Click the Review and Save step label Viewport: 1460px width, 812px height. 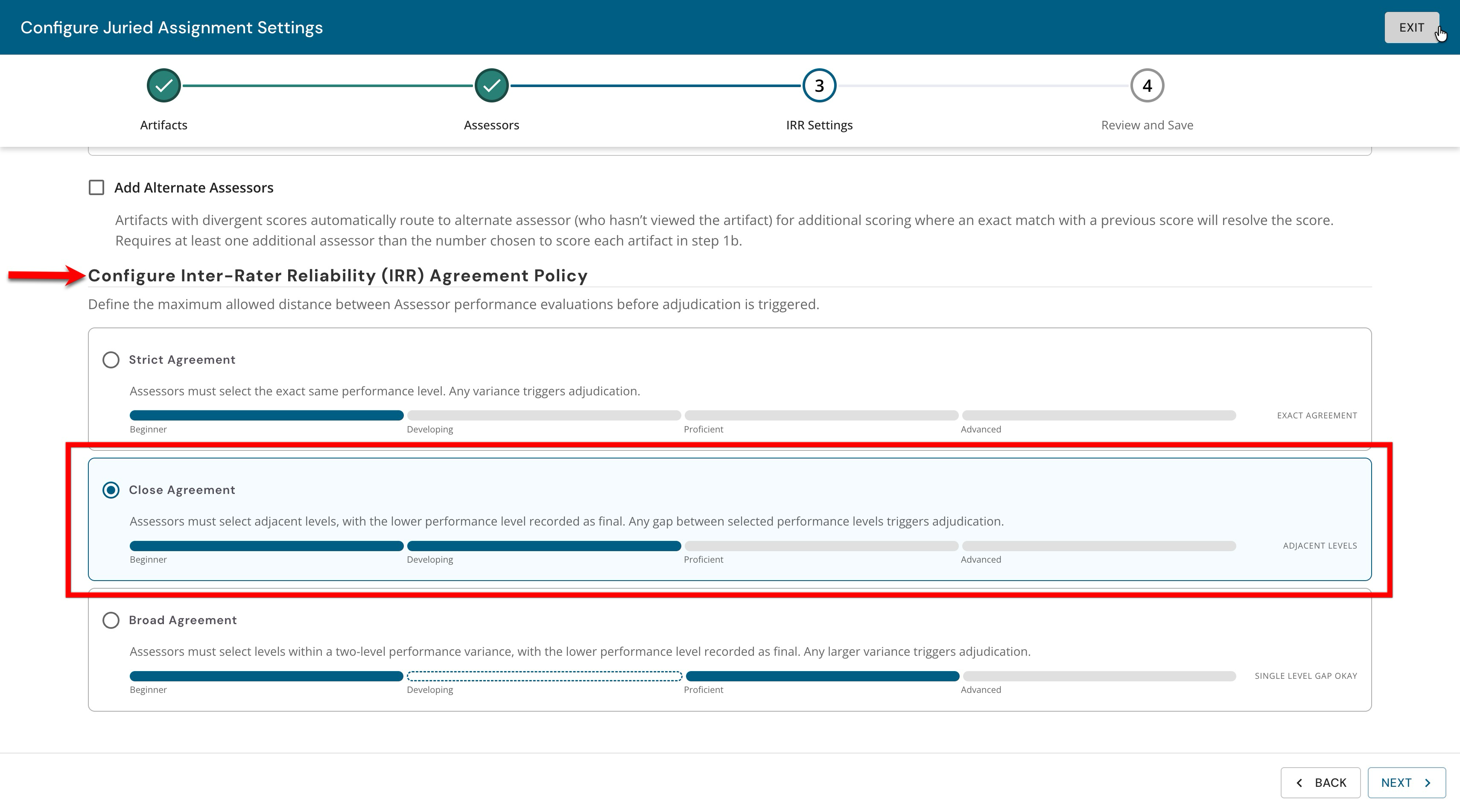1147,125
